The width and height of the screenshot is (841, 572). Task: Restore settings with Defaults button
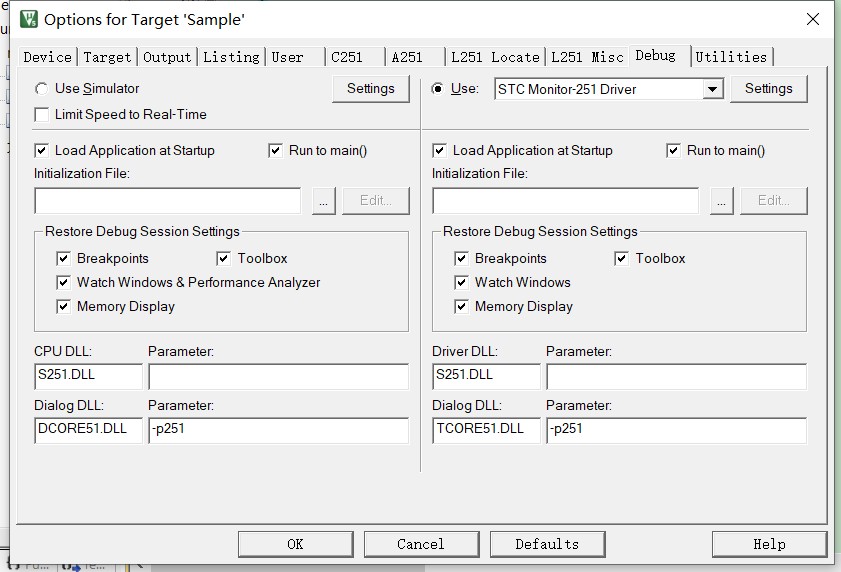click(x=547, y=544)
